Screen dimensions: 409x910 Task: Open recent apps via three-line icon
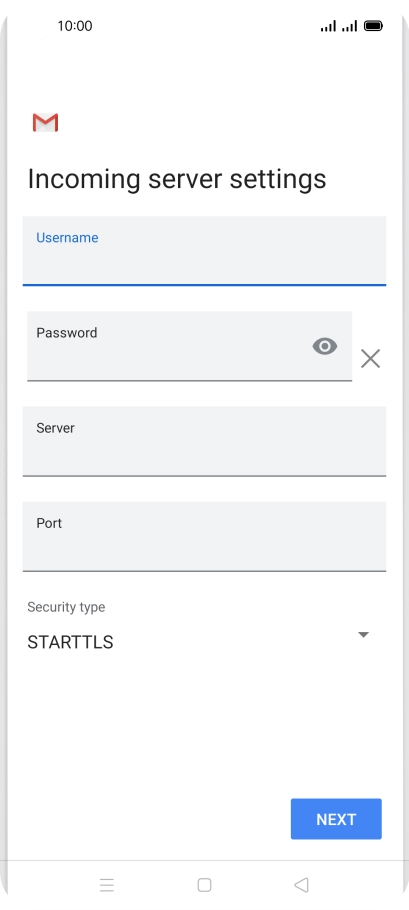[x=107, y=884]
